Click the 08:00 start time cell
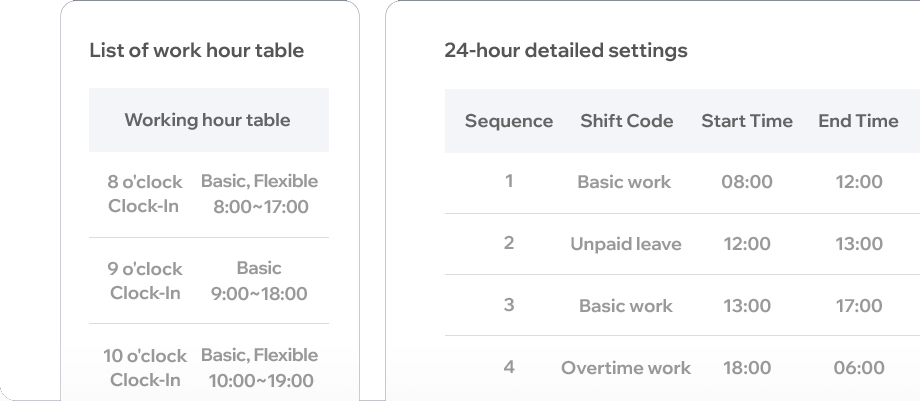The height and width of the screenshot is (401, 920). 747,182
